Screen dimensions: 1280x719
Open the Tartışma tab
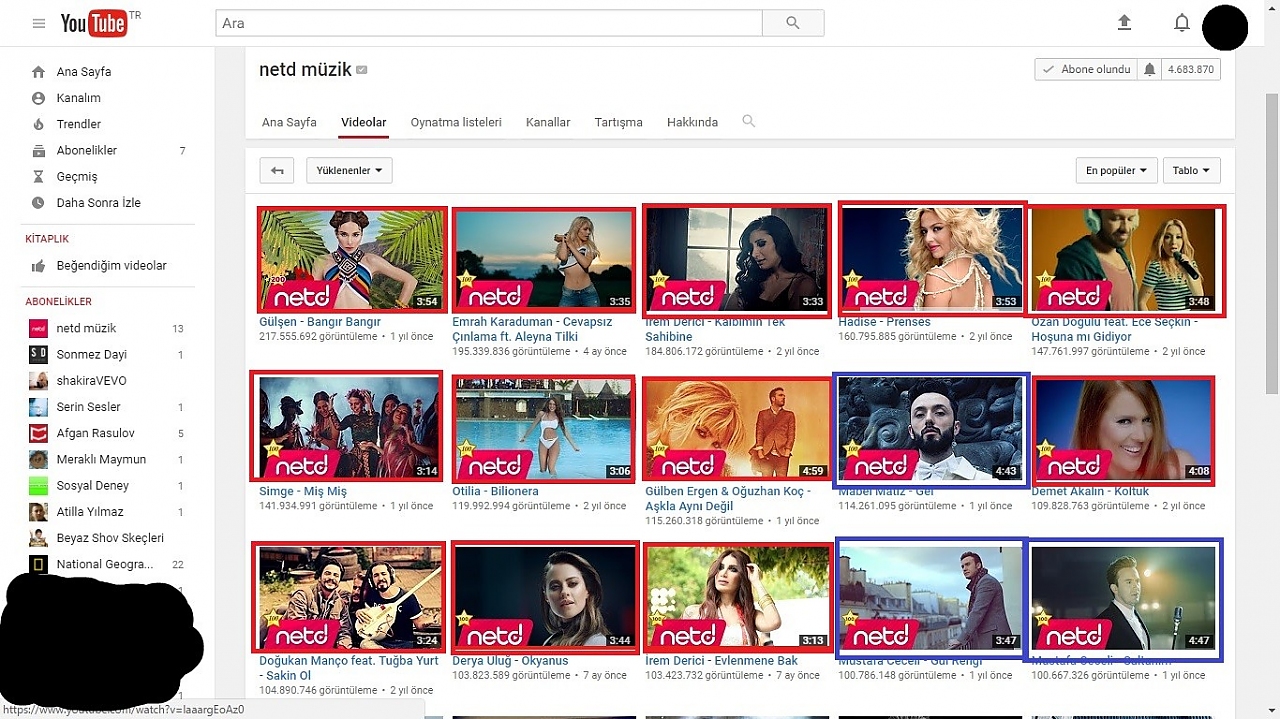coord(618,122)
